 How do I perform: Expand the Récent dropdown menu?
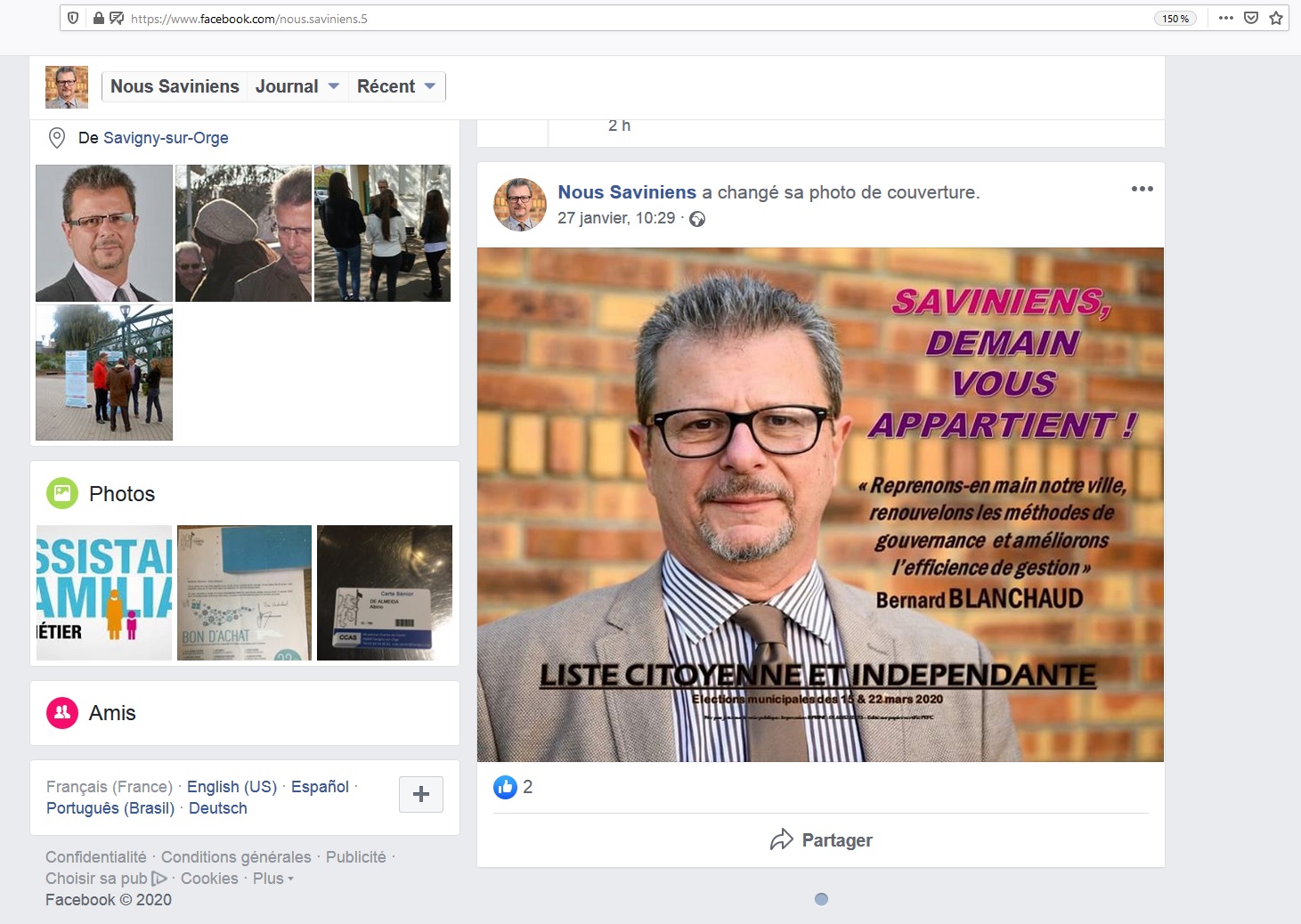[x=395, y=86]
